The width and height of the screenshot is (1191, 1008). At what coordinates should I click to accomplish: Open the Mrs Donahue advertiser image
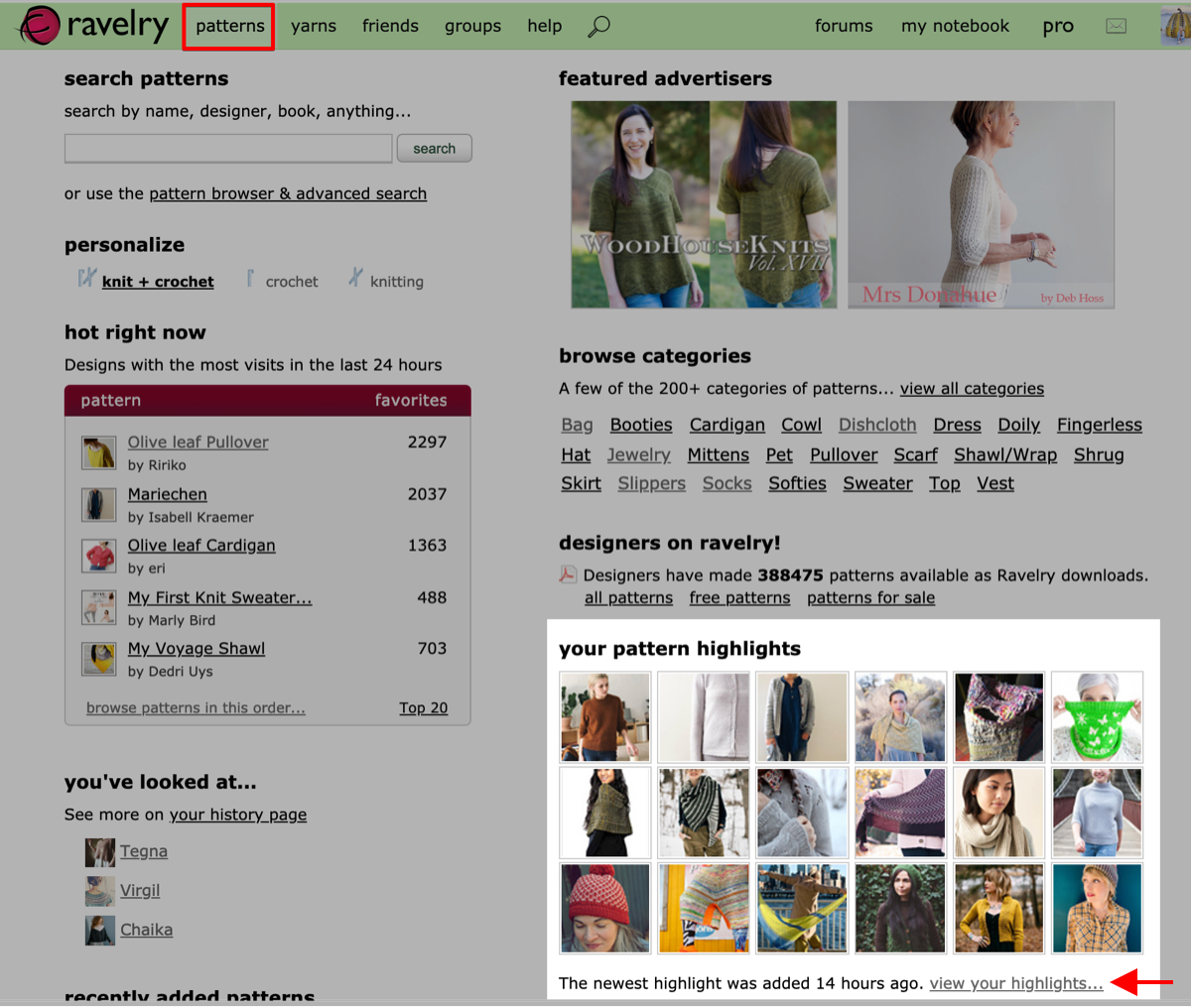(981, 204)
